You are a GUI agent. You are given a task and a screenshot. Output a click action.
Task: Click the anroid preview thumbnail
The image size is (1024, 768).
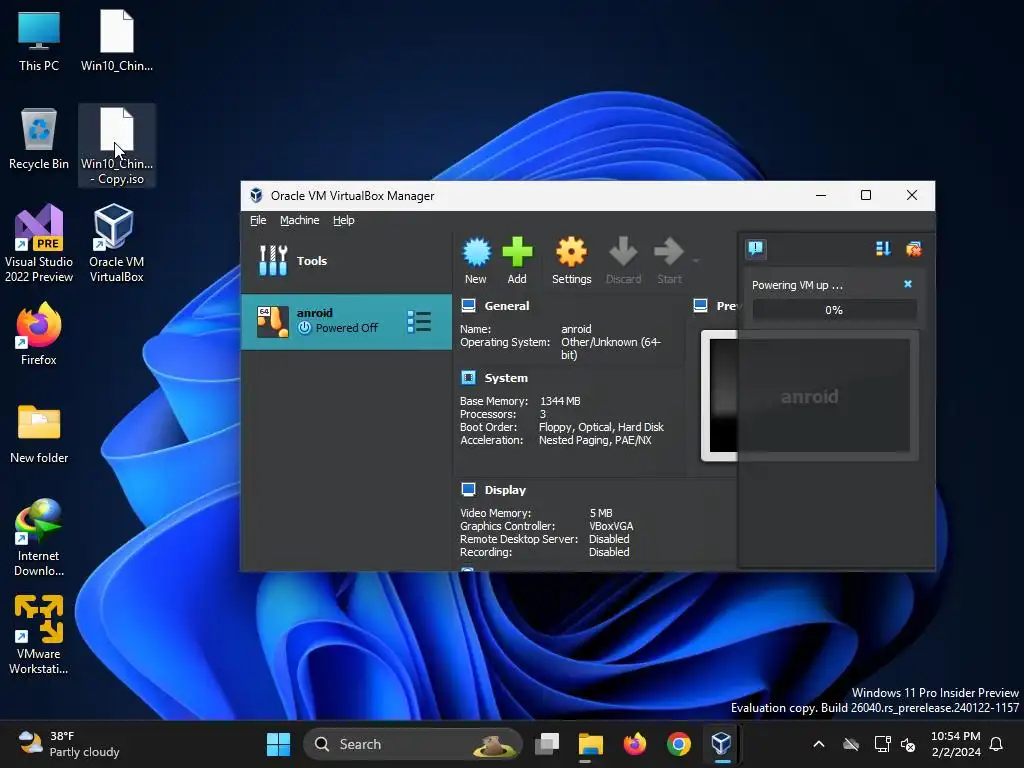810,396
